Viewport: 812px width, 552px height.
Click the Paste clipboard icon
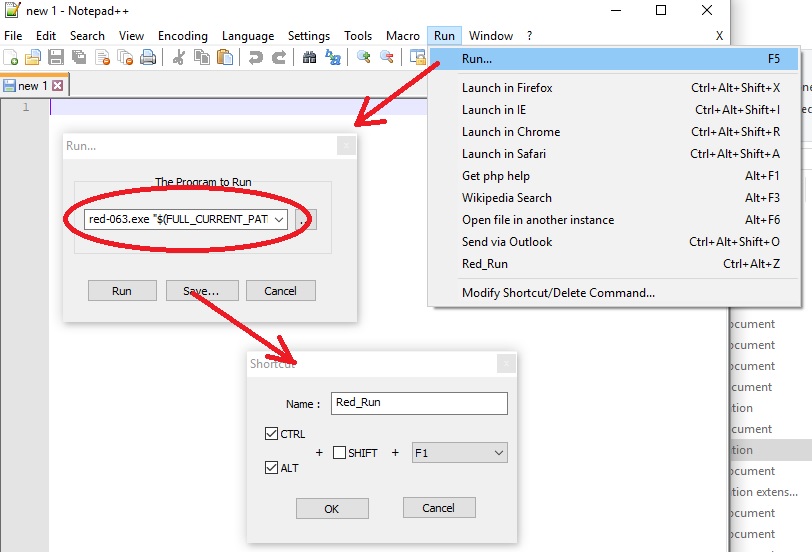click(x=225, y=57)
